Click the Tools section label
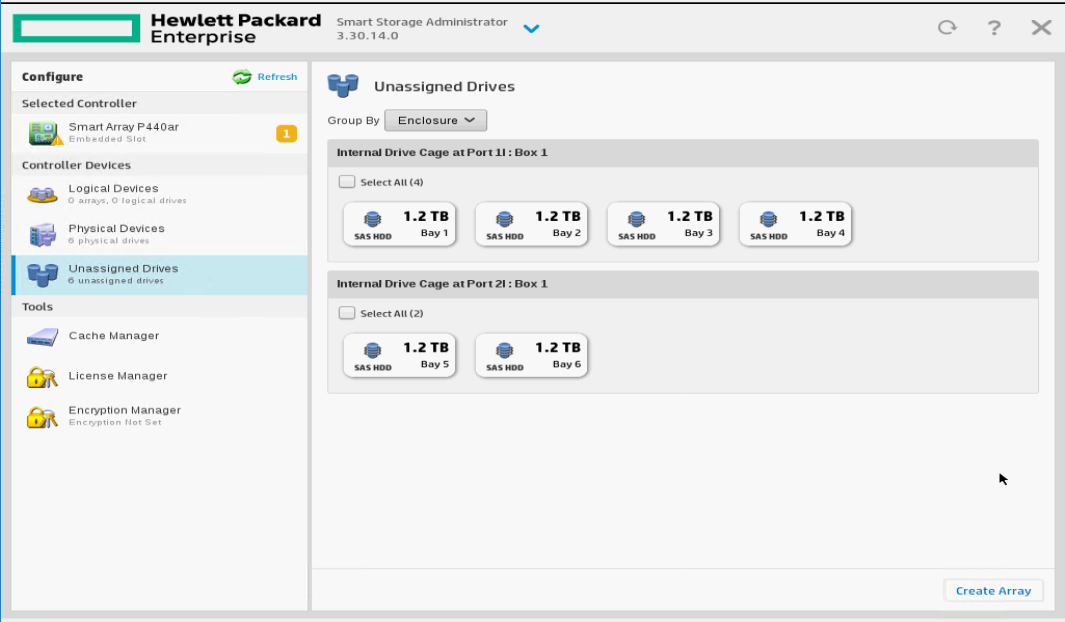The width and height of the screenshot is (1065, 622). pyautogui.click(x=37, y=306)
